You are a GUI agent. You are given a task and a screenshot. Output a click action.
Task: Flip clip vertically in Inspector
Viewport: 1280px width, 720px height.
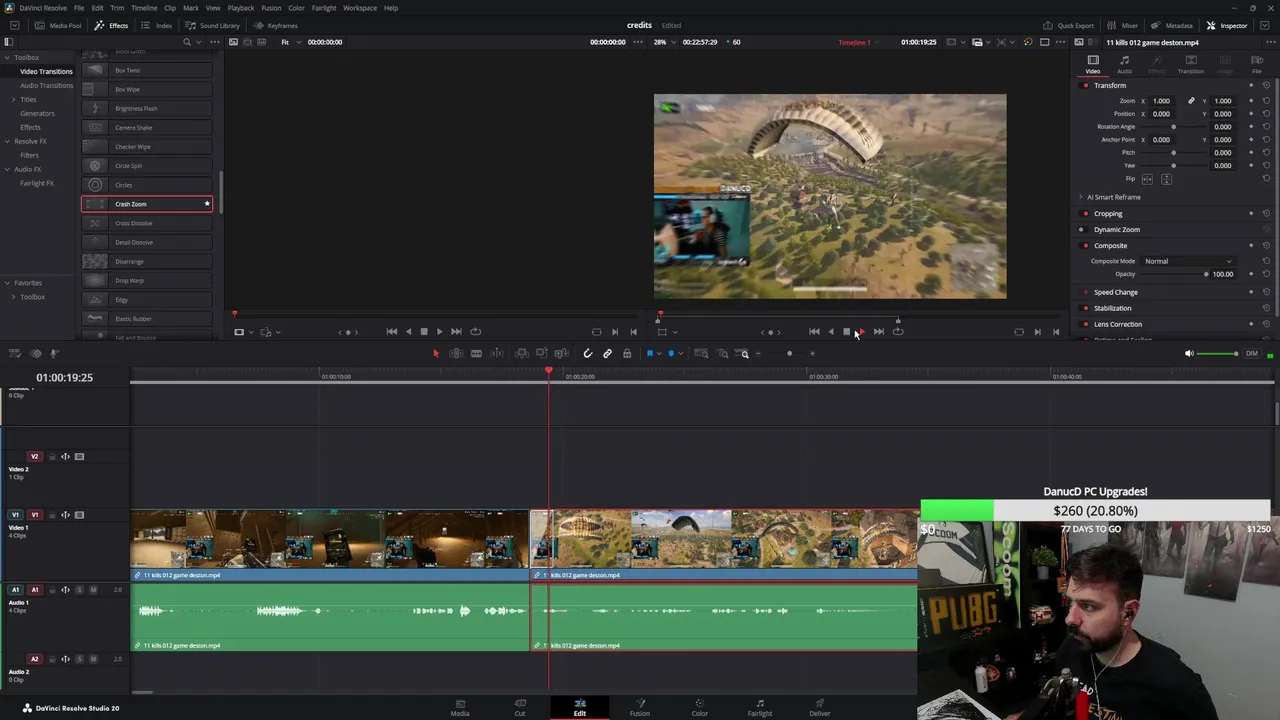pyautogui.click(x=1166, y=179)
